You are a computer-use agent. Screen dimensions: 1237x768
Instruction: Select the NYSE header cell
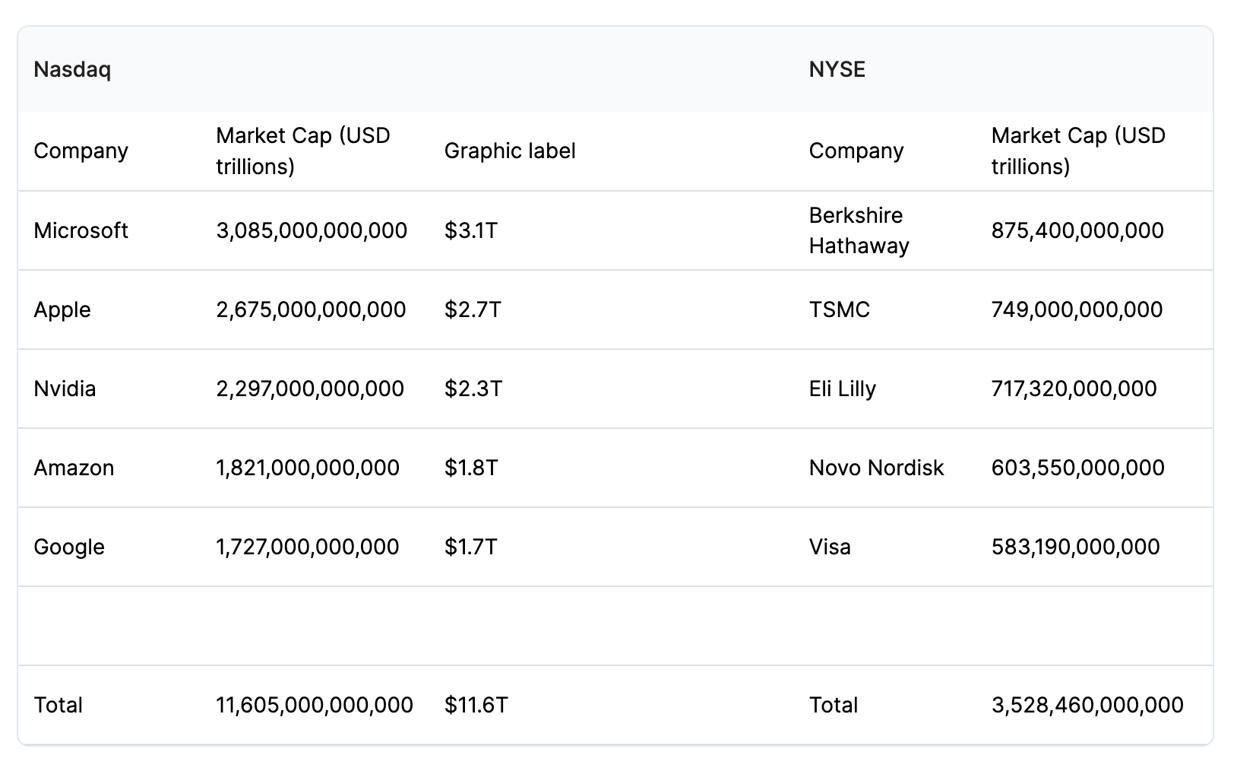[837, 70]
